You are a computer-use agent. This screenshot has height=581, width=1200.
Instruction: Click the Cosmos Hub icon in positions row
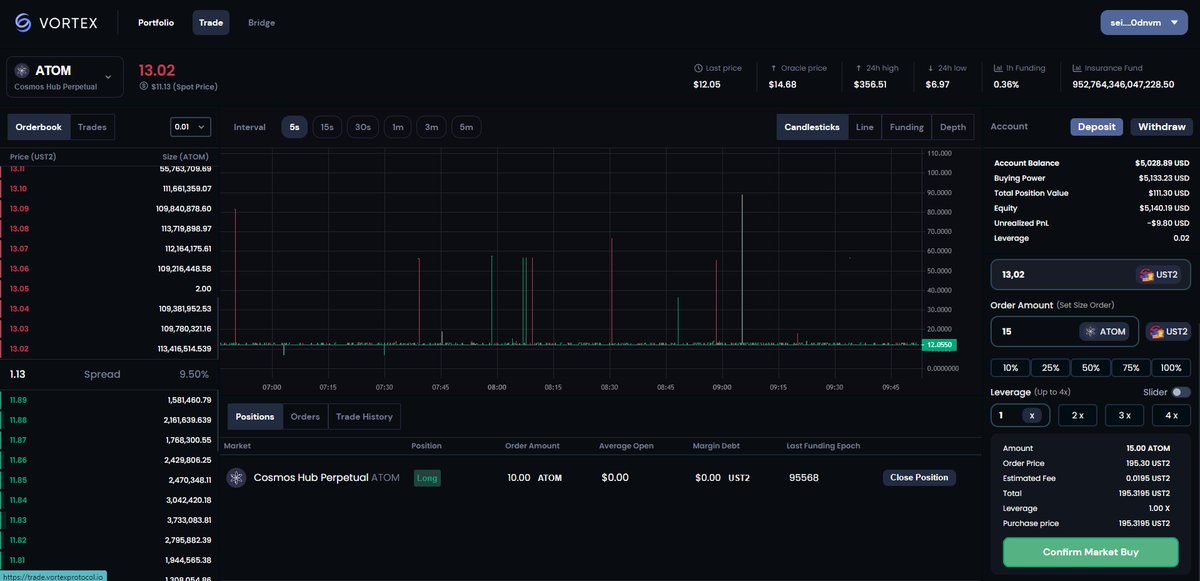(x=236, y=477)
